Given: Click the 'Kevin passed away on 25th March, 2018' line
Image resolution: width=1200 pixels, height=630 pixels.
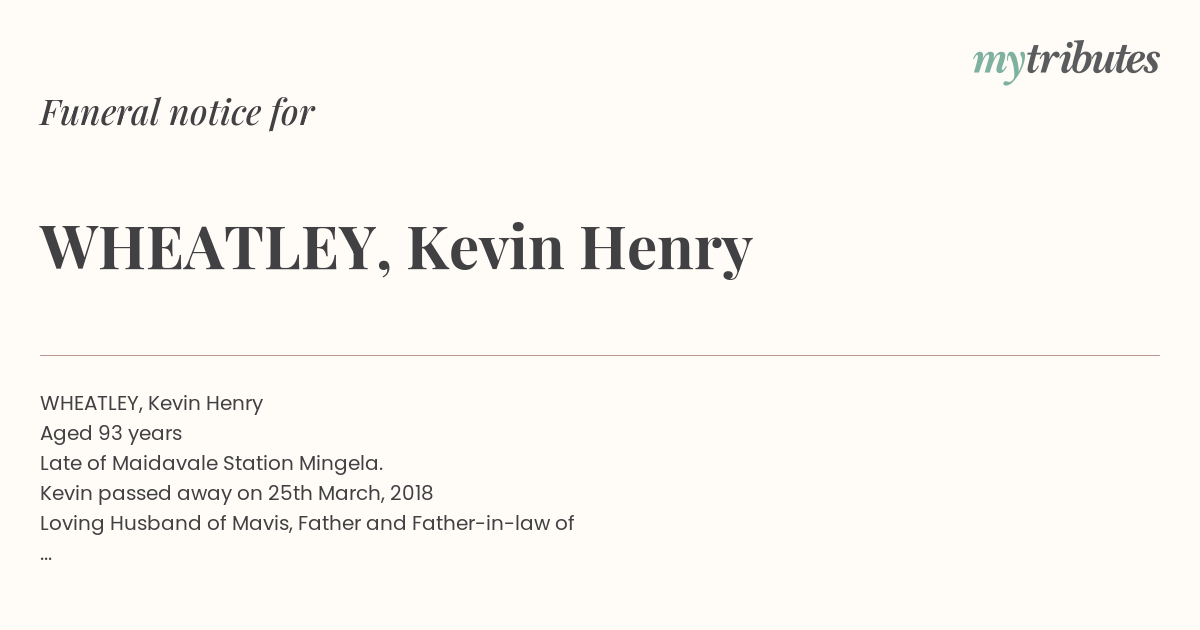Looking at the screenshot, I should tap(236, 493).
